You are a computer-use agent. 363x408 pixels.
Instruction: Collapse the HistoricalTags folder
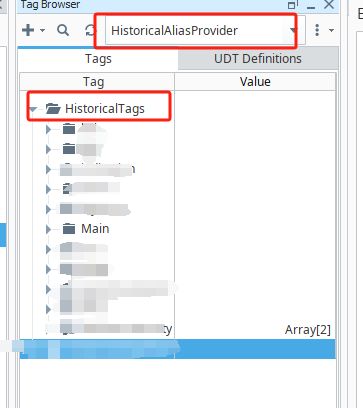pyautogui.click(x=33, y=109)
